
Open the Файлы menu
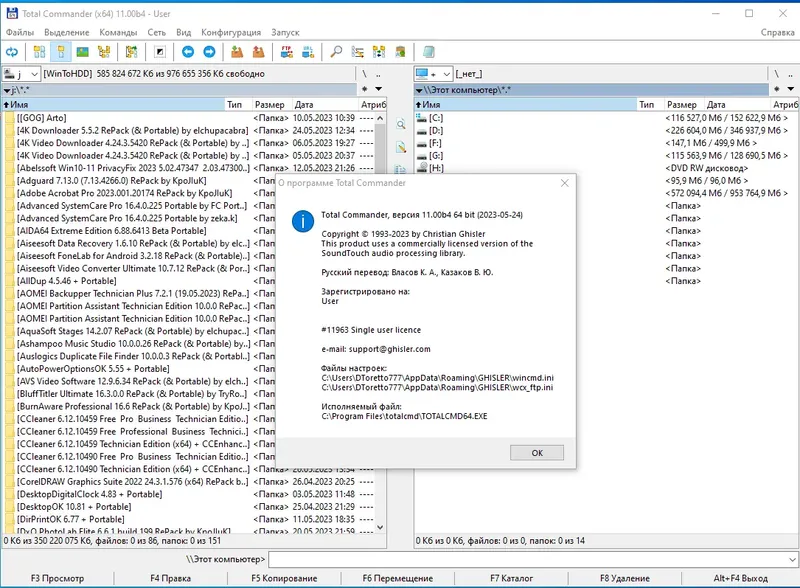[20, 32]
